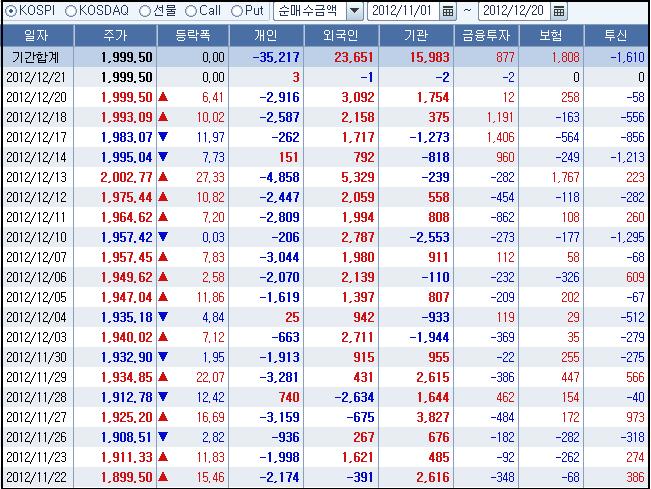The image size is (651, 489).
Task: Click the individual total -35,217
Action: click(276, 57)
